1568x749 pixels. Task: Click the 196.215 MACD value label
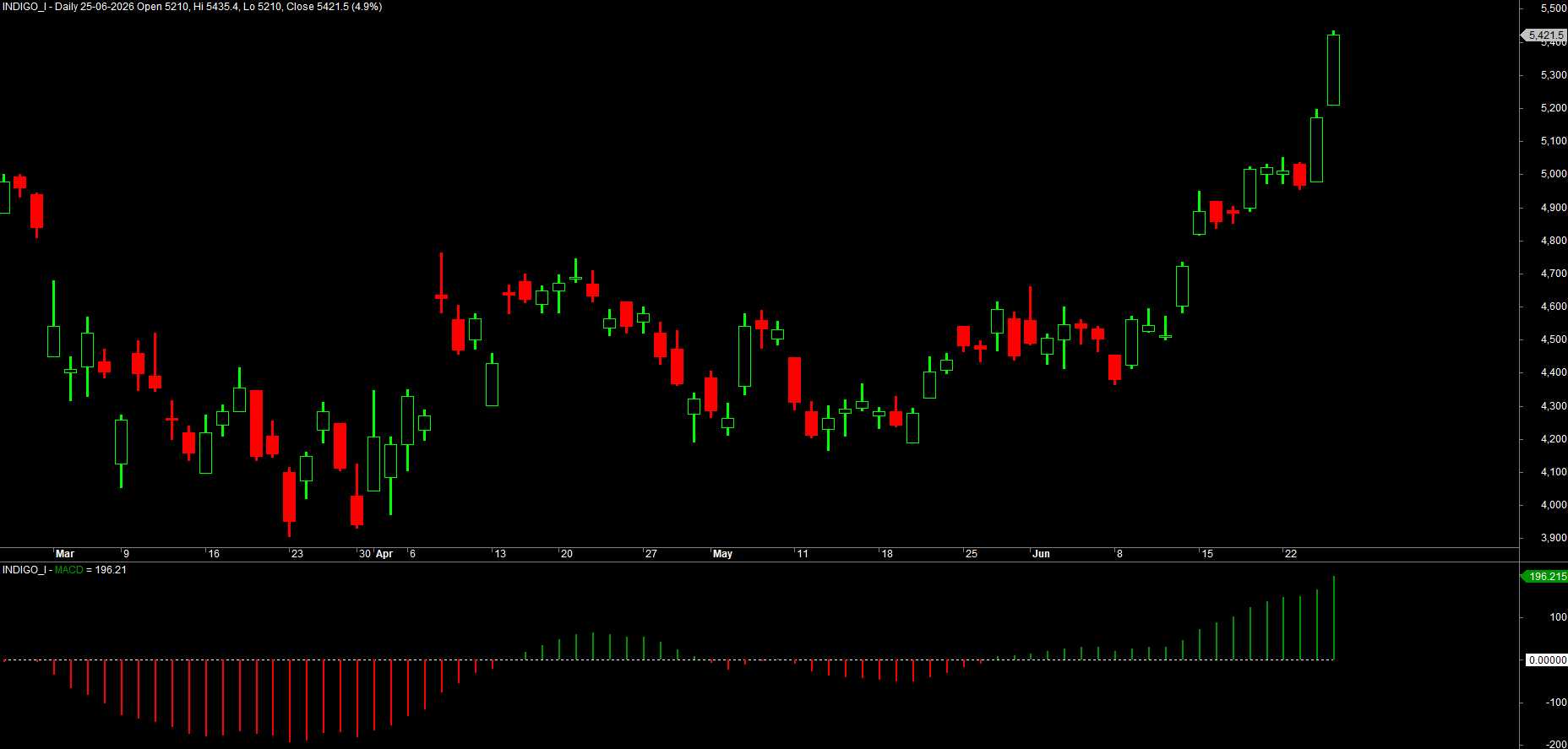tap(1544, 577)
